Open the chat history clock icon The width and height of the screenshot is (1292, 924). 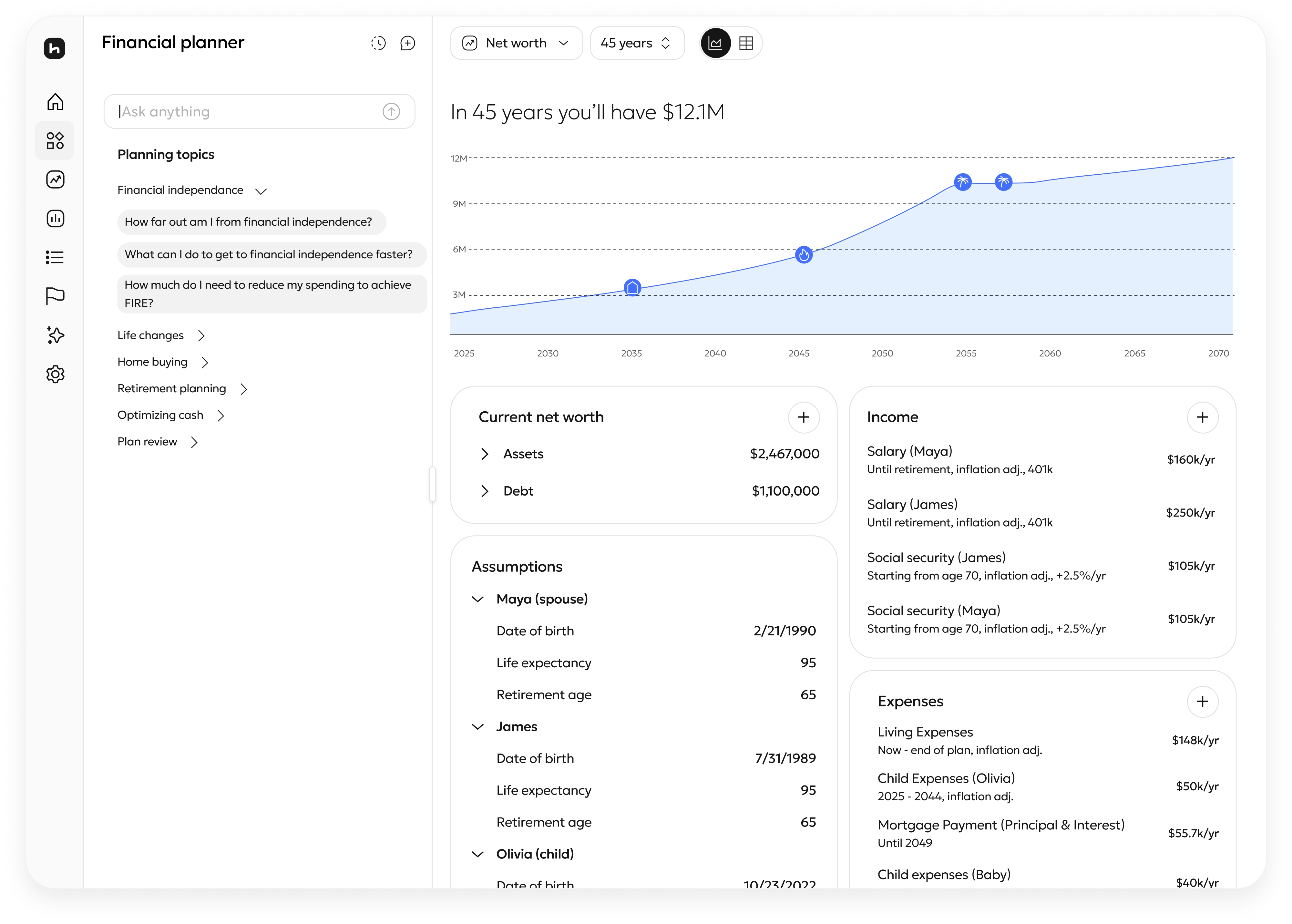pos(378,43)
